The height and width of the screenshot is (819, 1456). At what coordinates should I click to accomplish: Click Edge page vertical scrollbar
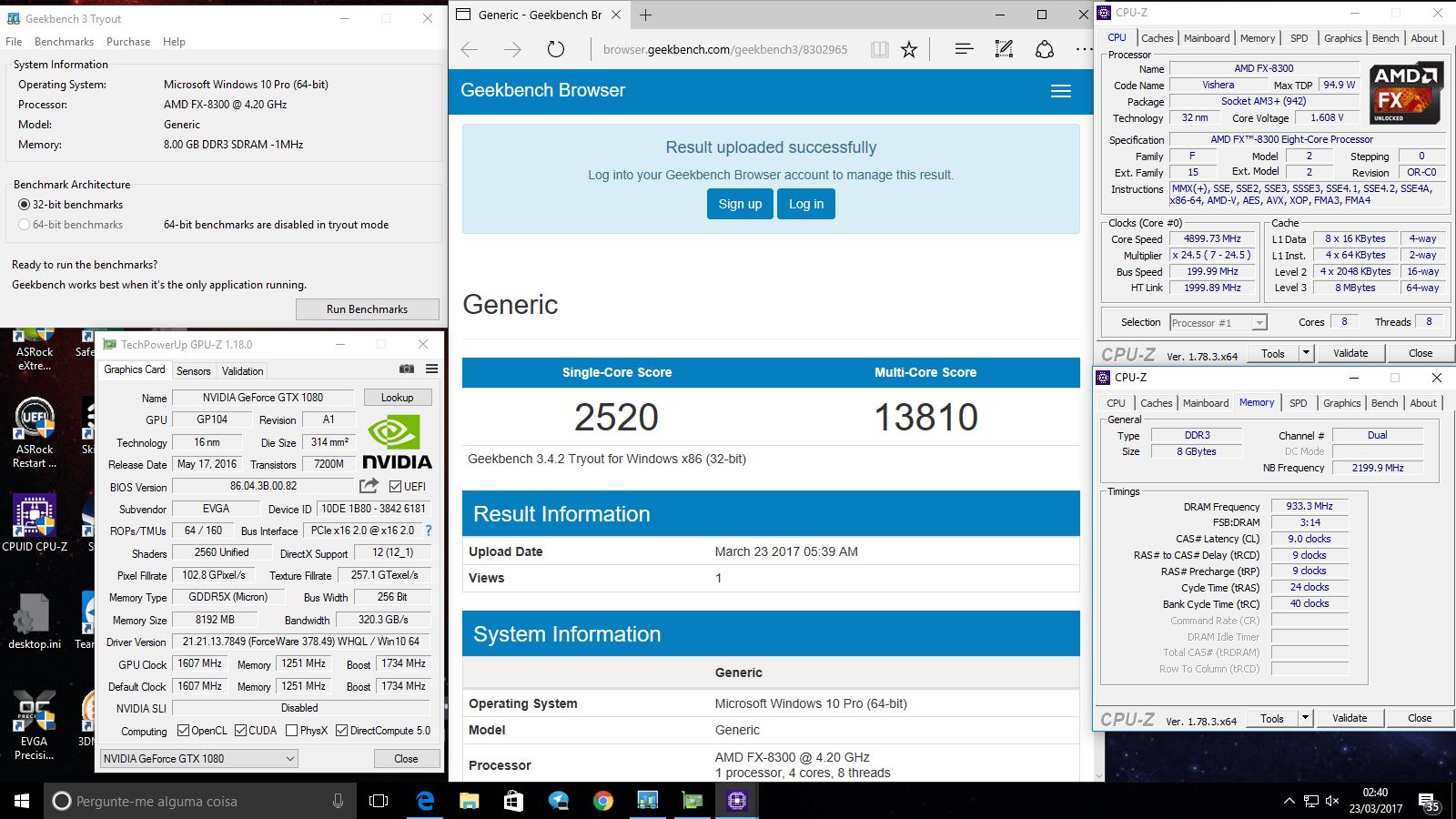tap(1098, 446)
